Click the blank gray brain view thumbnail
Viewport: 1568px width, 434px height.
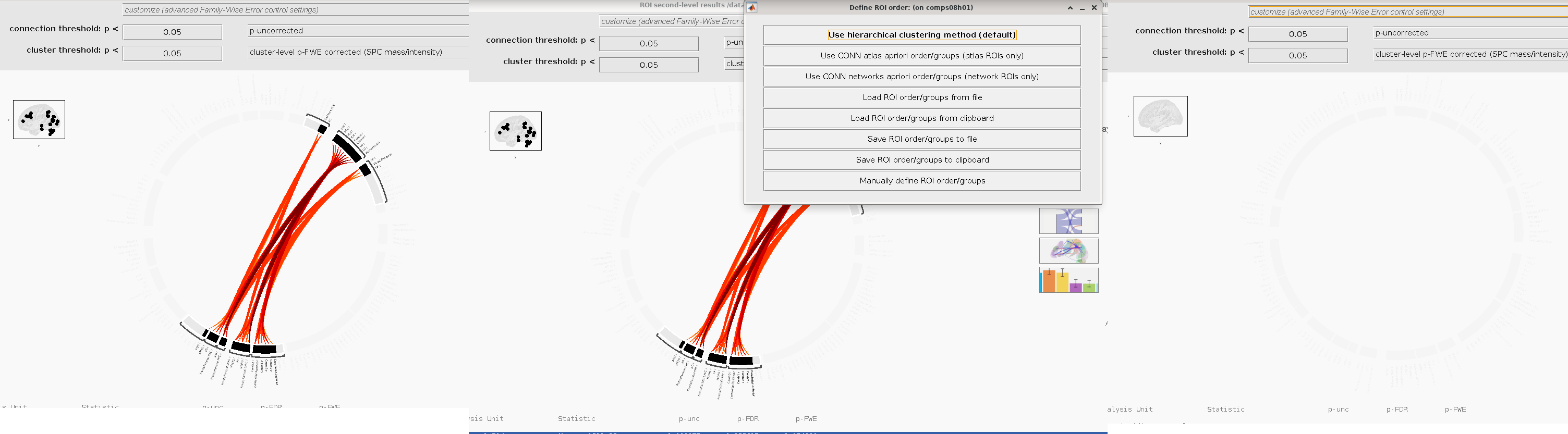[x=1160, y=116]
